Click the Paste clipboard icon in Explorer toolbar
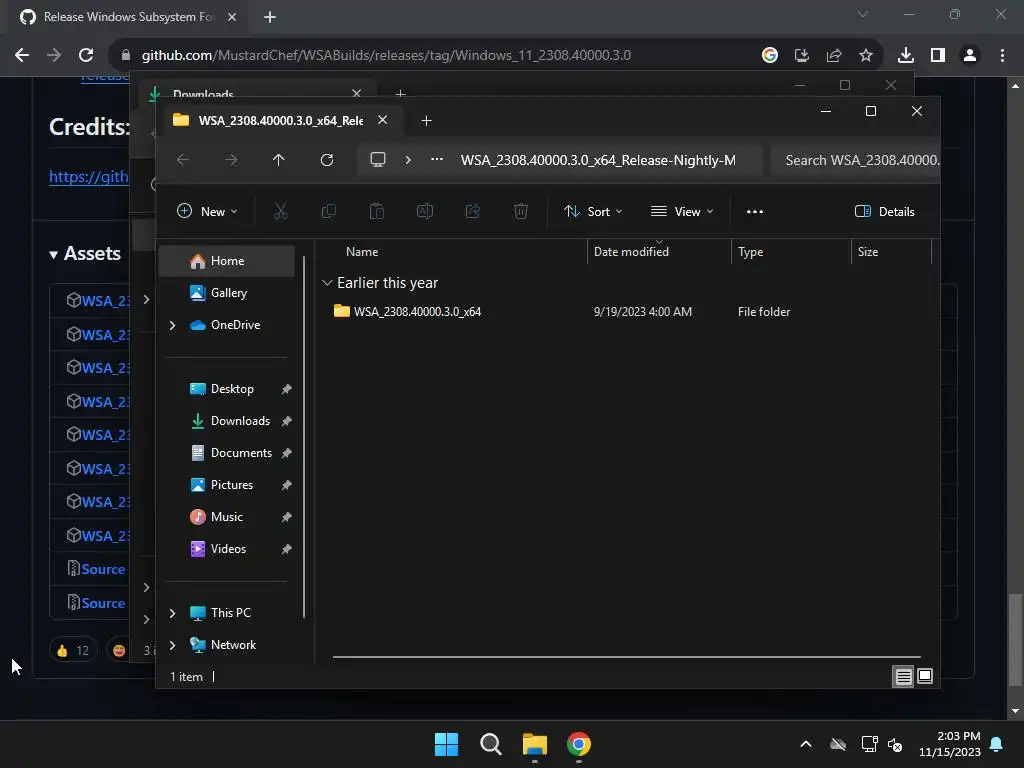Image resolution: width=1024 pixels, height=768 pixels. click(x=377, y=212)
